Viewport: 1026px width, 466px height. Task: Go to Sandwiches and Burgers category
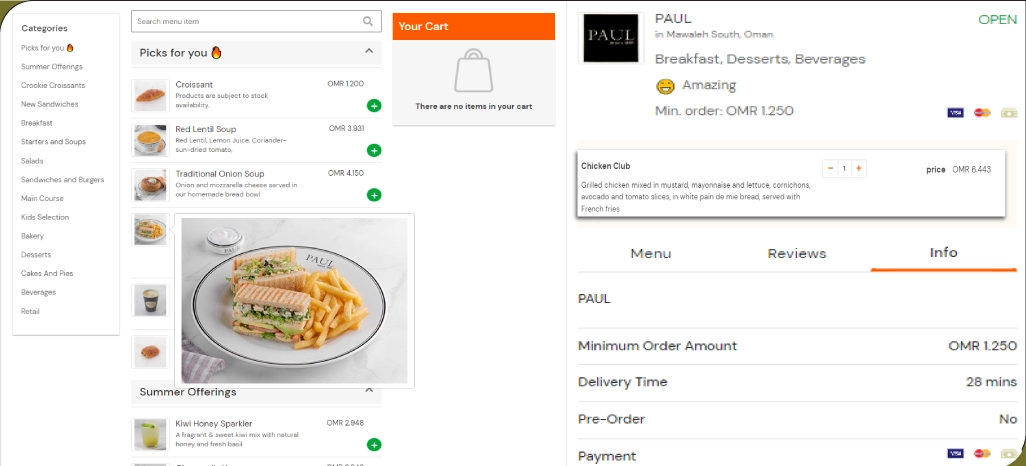(x=62, y=180)
